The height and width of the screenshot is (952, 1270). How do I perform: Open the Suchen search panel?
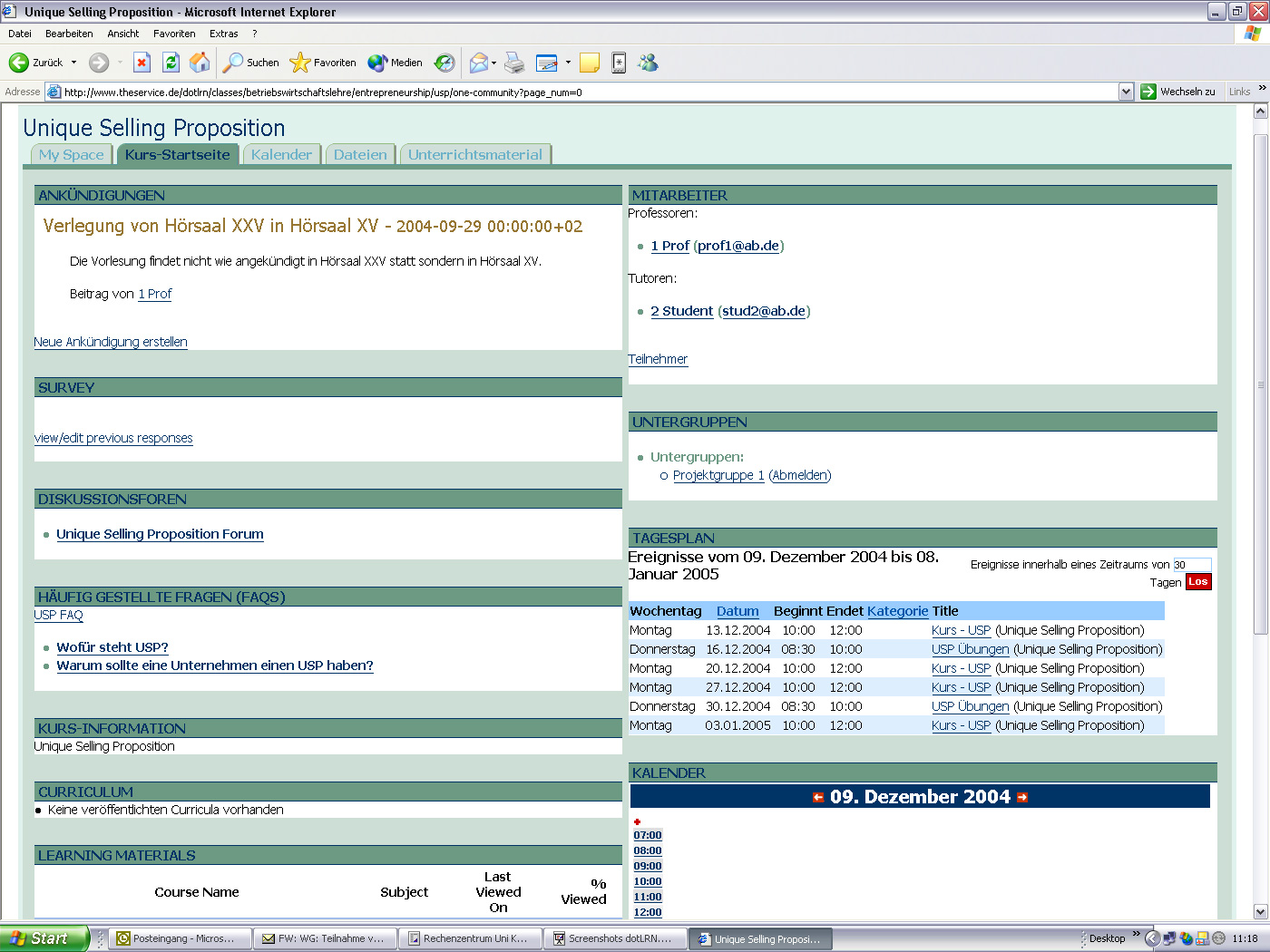(235, 63)
